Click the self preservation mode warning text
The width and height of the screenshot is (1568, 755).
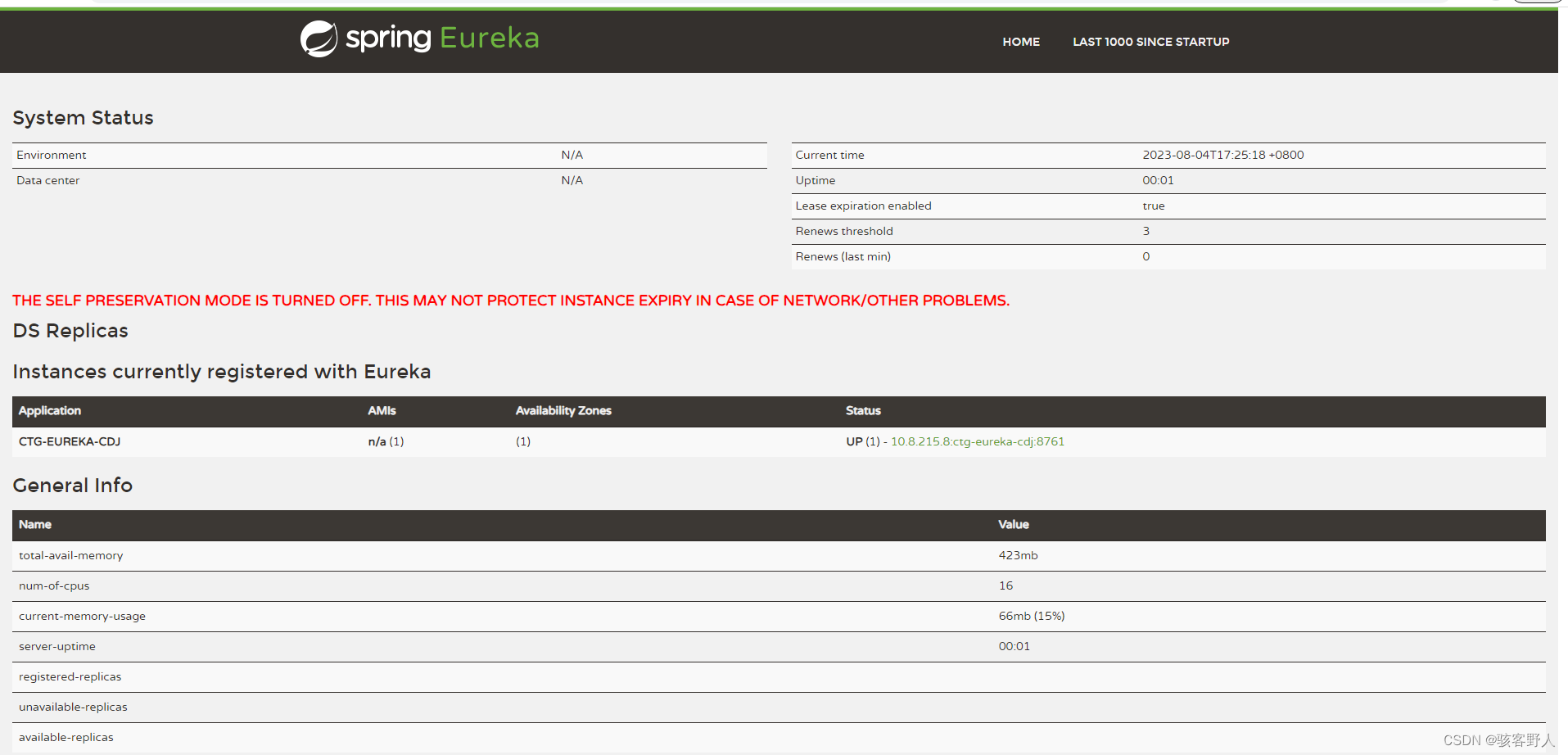pyautogui.click(x=511, y=301)
